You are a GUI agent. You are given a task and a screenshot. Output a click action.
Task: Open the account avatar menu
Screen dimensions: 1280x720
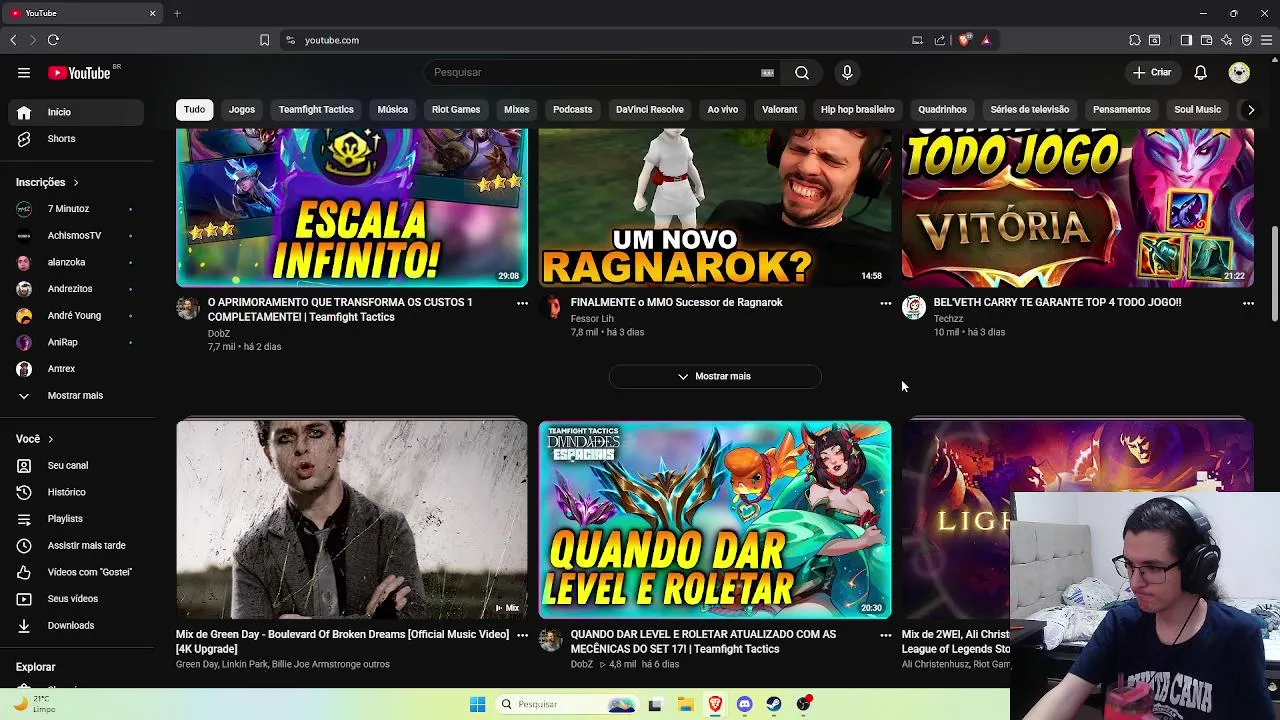coord(1239,72)
